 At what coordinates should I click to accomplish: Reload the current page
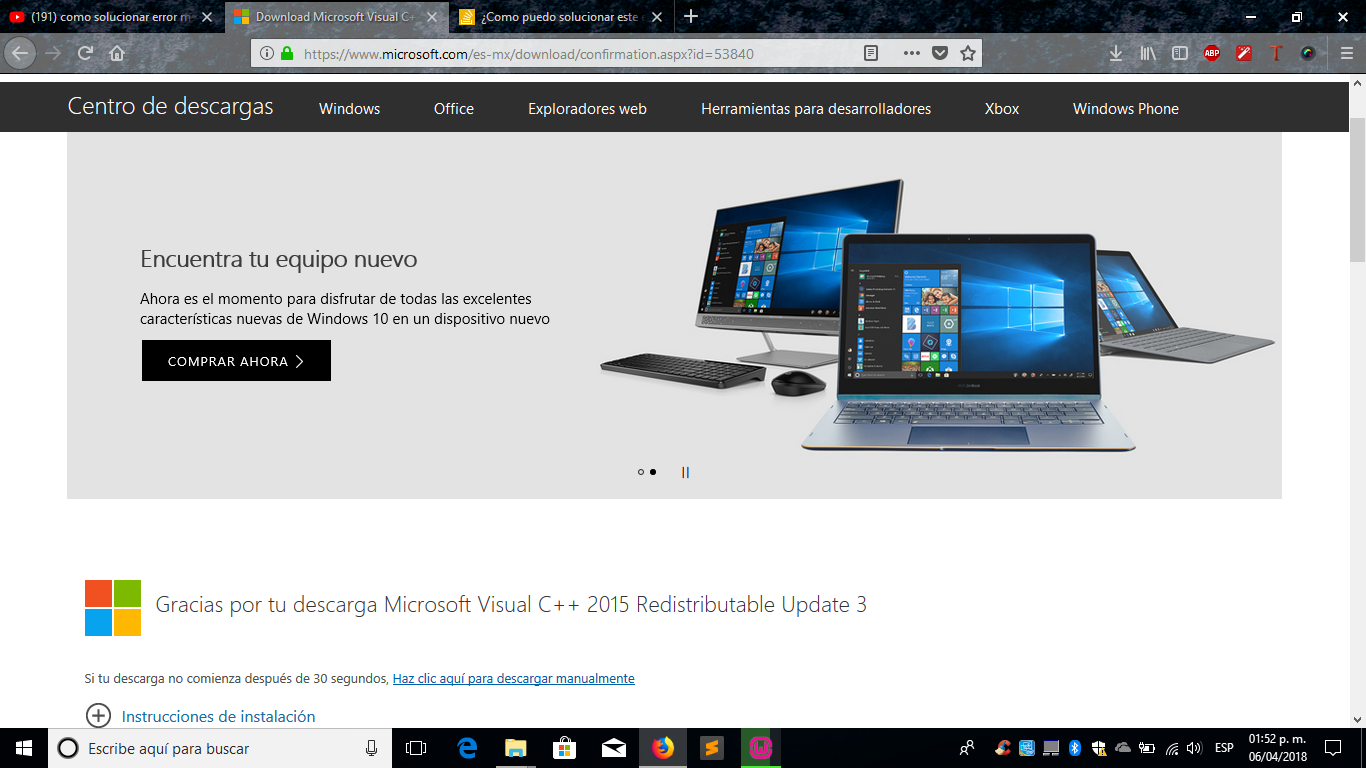pos(85,53)
